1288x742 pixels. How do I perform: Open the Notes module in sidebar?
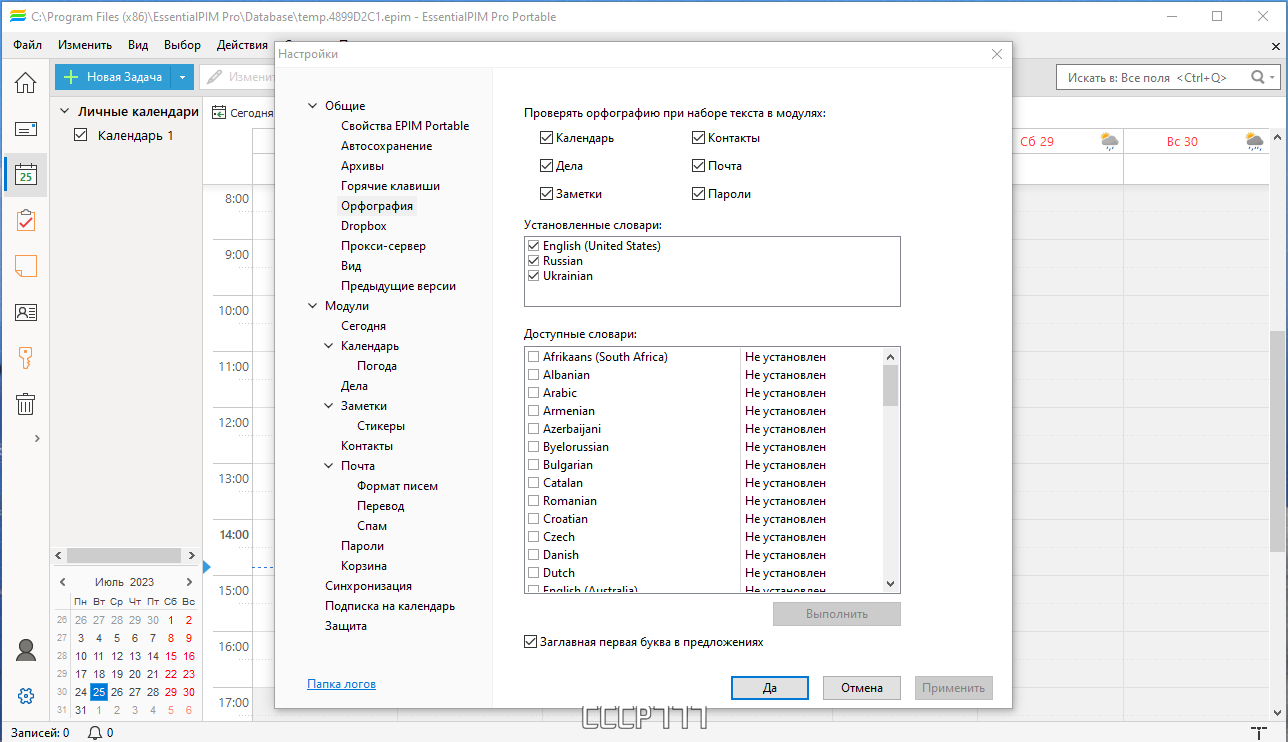pos(25,266)
